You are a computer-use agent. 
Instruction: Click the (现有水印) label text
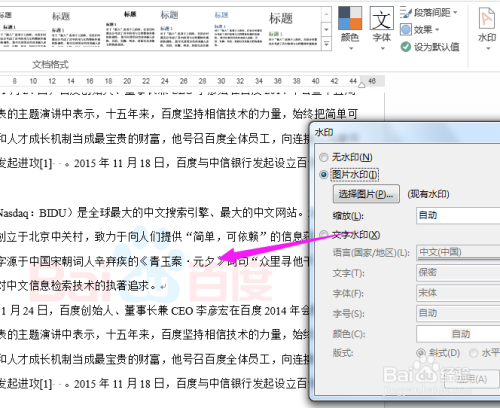[x=428, y=194]
